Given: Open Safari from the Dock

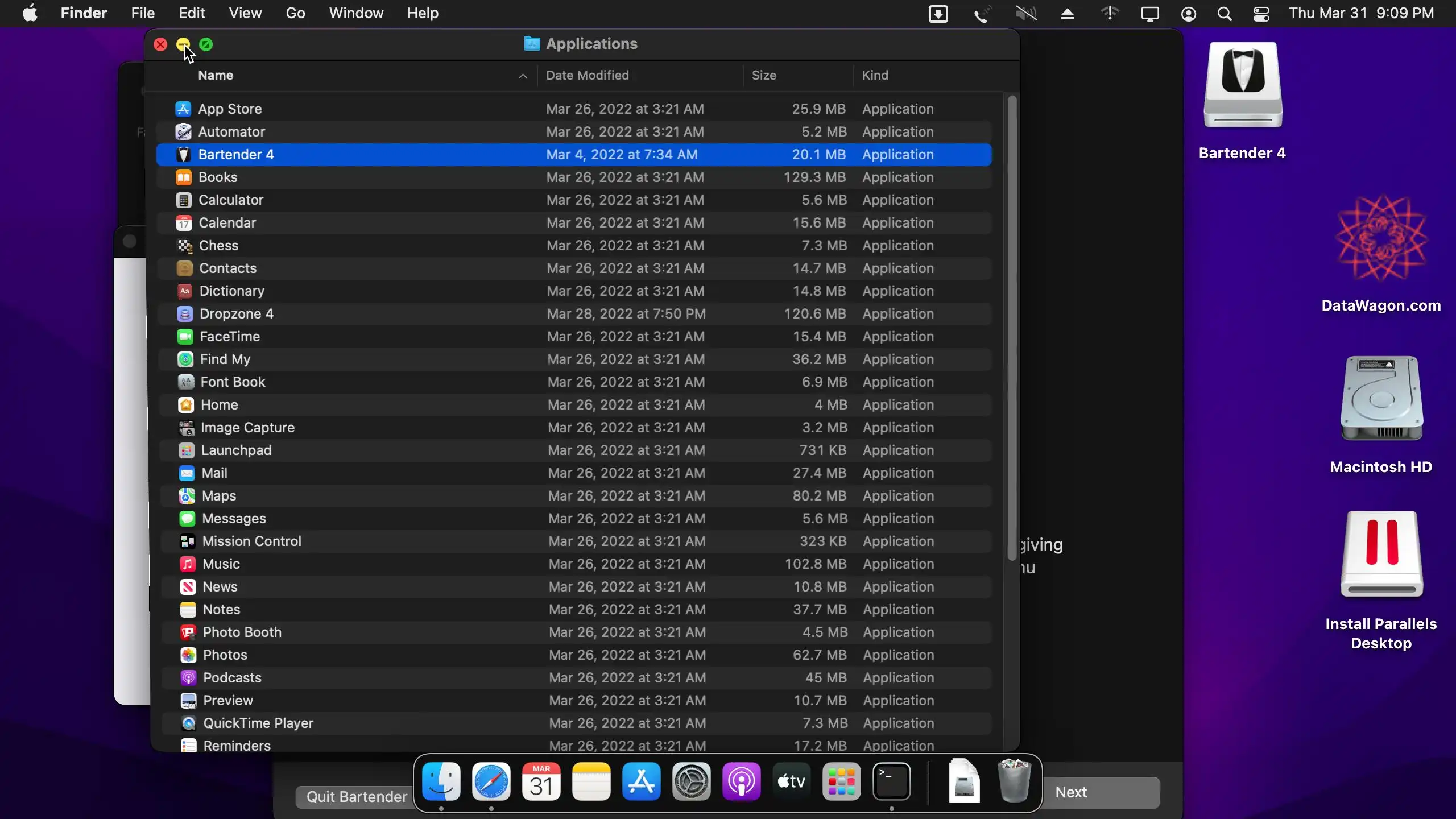Looking at the screenshot, I should click(491, 782).
